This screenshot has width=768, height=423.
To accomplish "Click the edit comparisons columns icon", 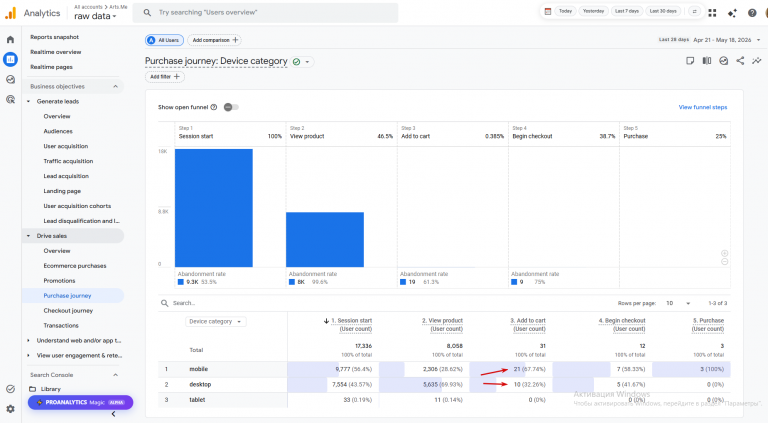I will [x=707, y=61].
